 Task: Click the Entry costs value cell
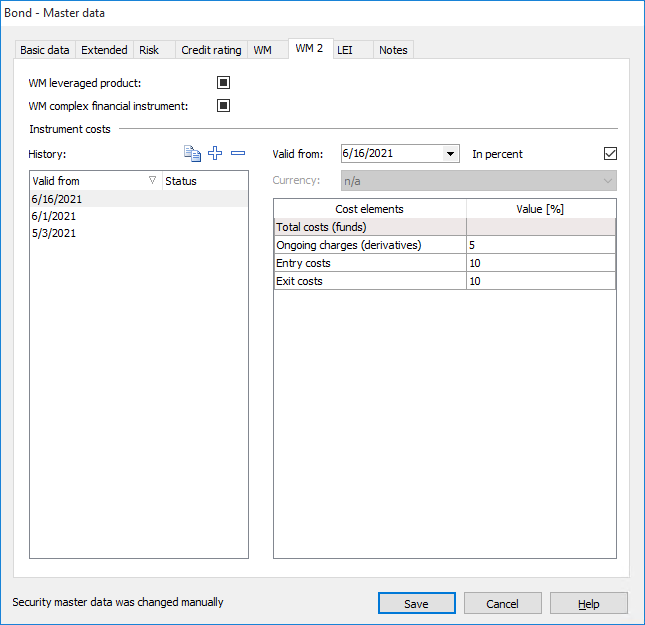point(540,263)
